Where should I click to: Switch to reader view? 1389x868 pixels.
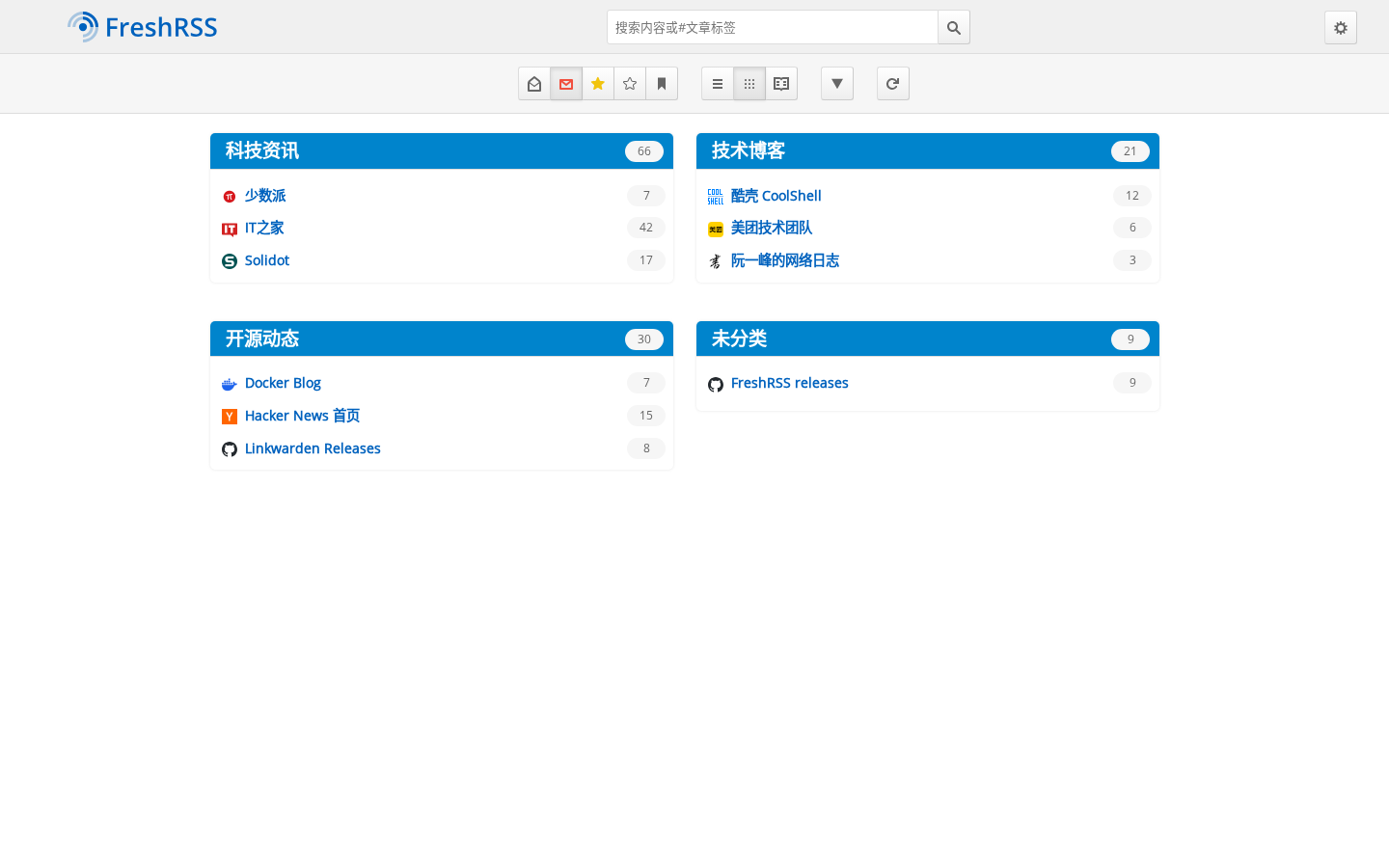(781, 84)
